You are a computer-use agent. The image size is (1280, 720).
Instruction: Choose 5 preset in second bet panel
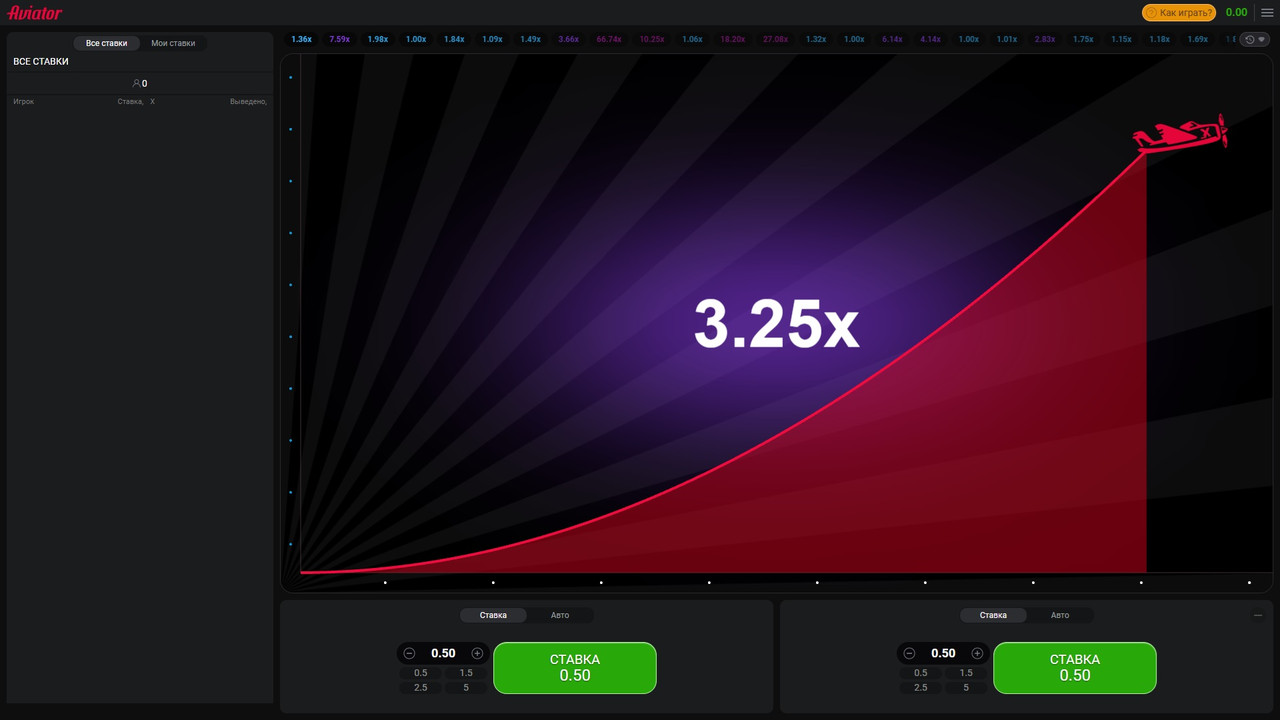pos(966,687)
